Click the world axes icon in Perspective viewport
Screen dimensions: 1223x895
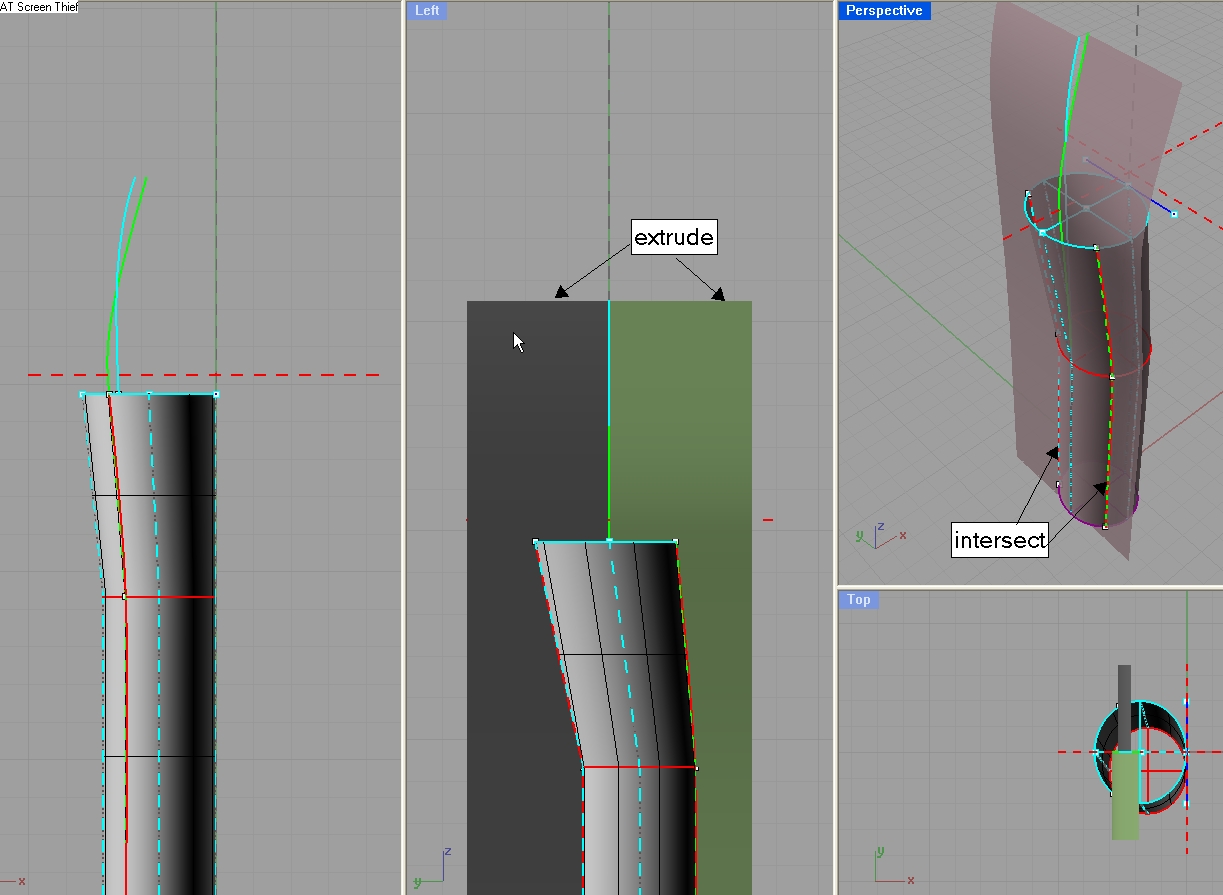tap(877, 535)
